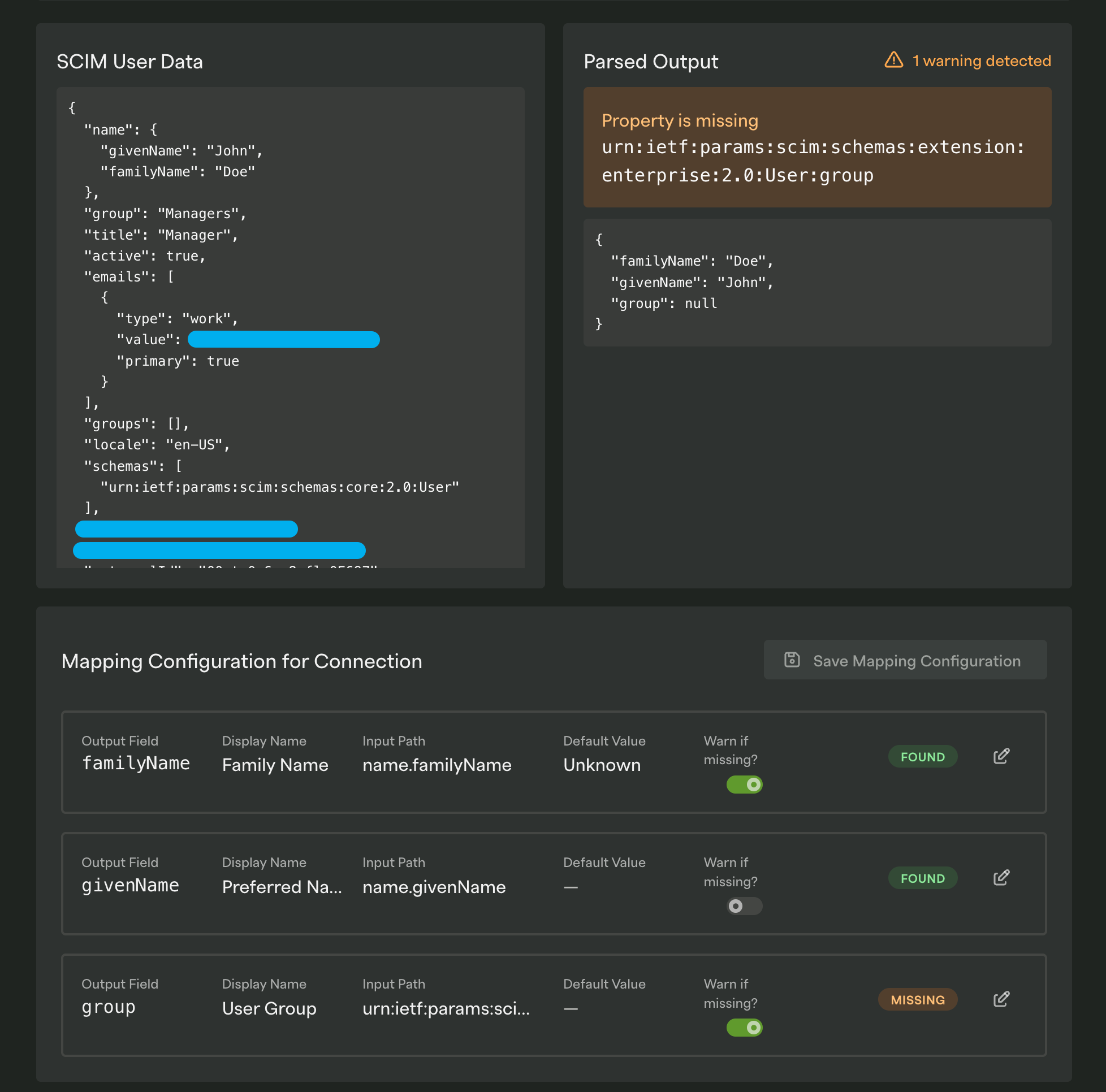Click the Unknown default value for familyName
This screenshot has height=1092, width=1106.
[602, 765]
